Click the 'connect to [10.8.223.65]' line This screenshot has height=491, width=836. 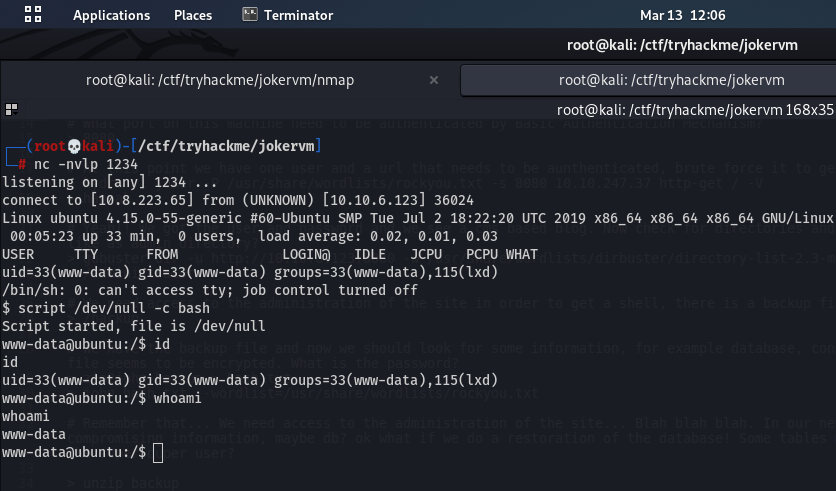coord(238,200)
